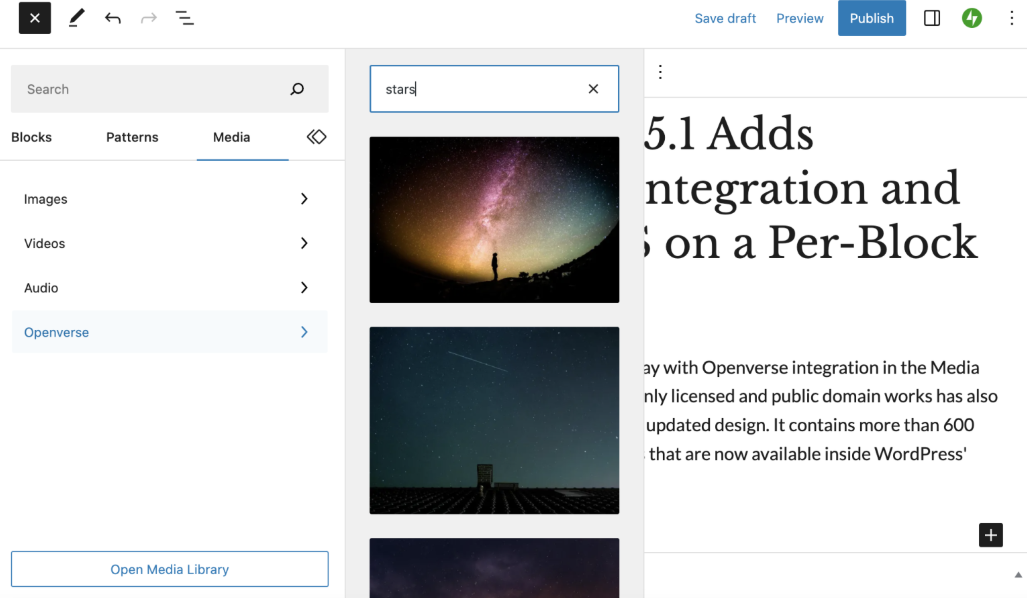The width and height of the screenshot is (1027, 598).
Task: Switch to the Patterns tab
Action: (132, 137)
